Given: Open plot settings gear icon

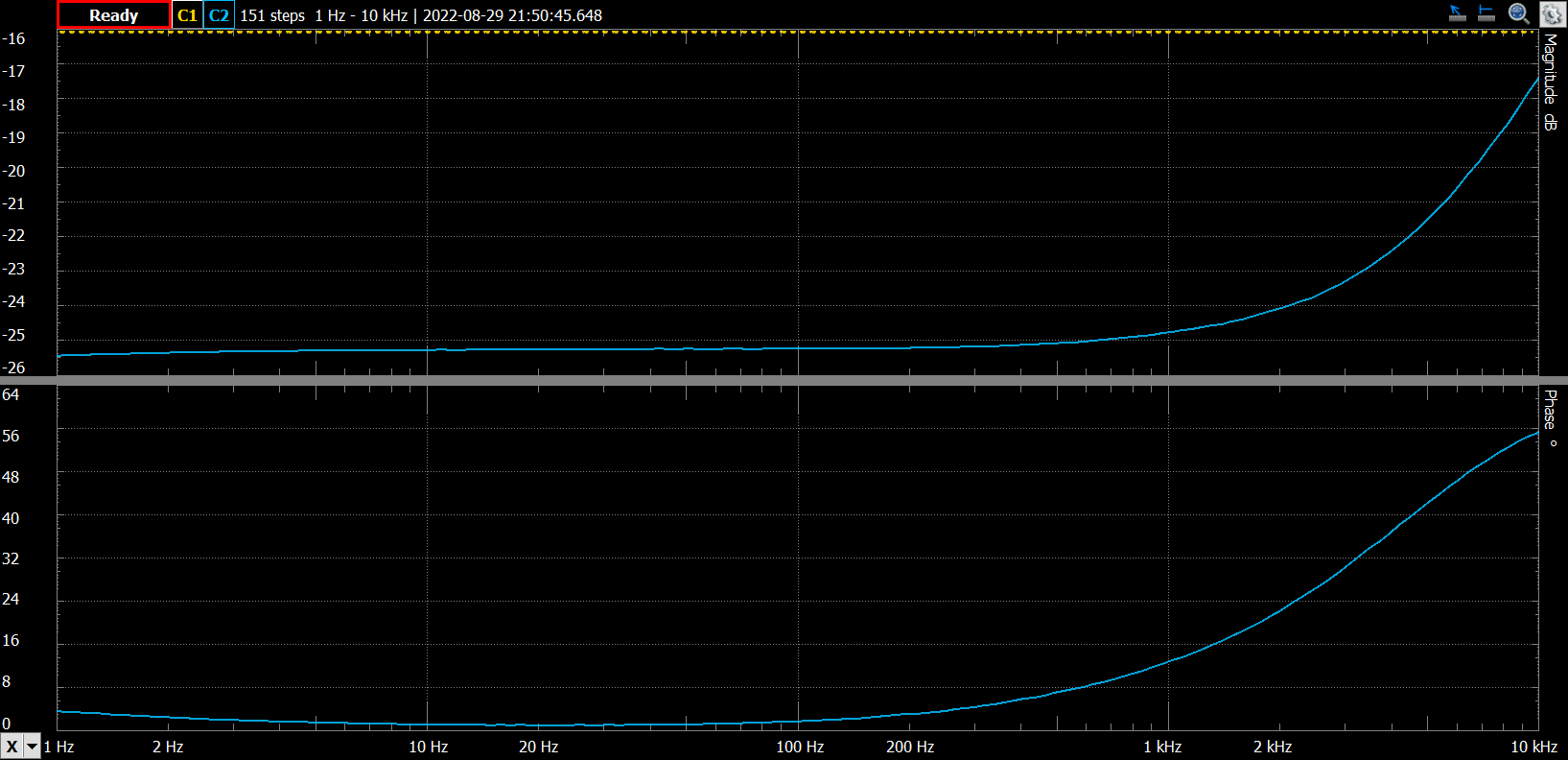Looking at the screenshot, I should click(1552, 14).
